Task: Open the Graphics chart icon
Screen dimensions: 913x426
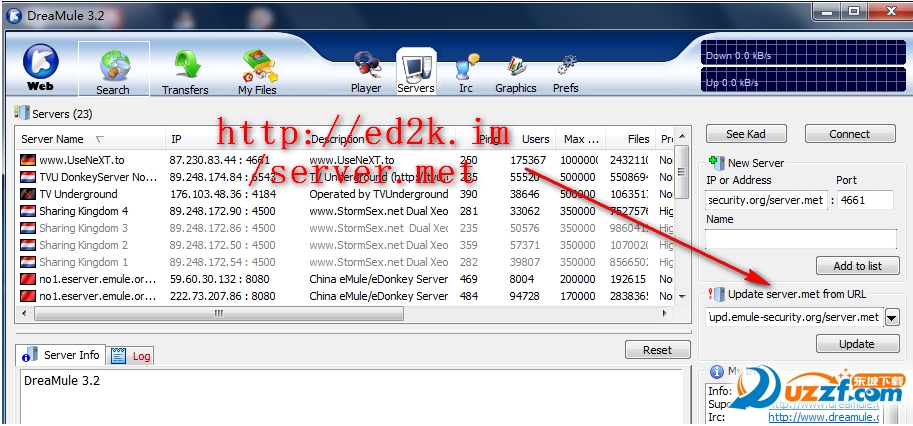Action: [x=516, y=66]
